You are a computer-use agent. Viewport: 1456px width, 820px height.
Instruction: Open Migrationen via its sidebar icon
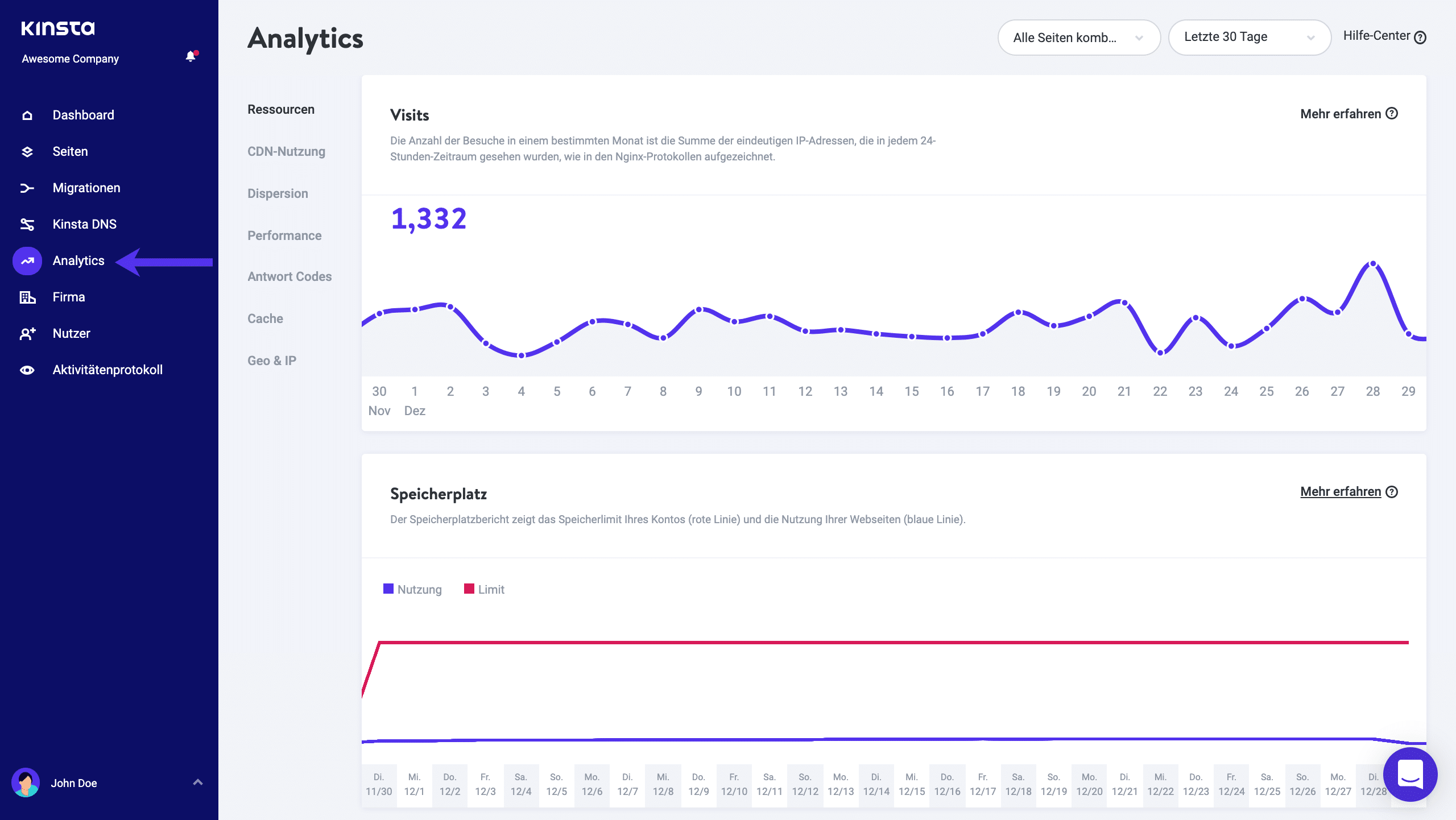coord(27,188)
